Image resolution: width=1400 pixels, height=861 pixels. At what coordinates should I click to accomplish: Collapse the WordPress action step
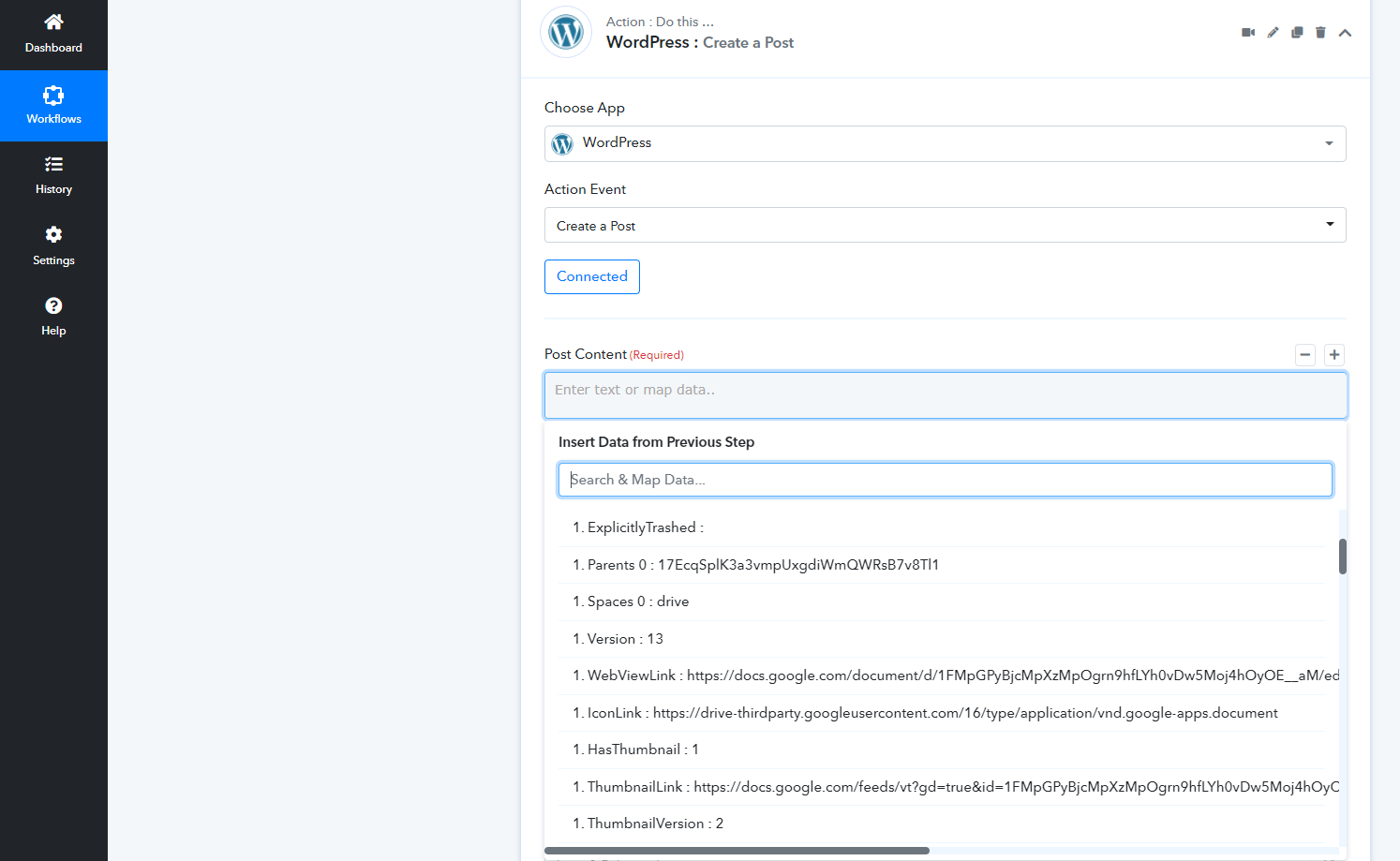(x=1345, y=33)
